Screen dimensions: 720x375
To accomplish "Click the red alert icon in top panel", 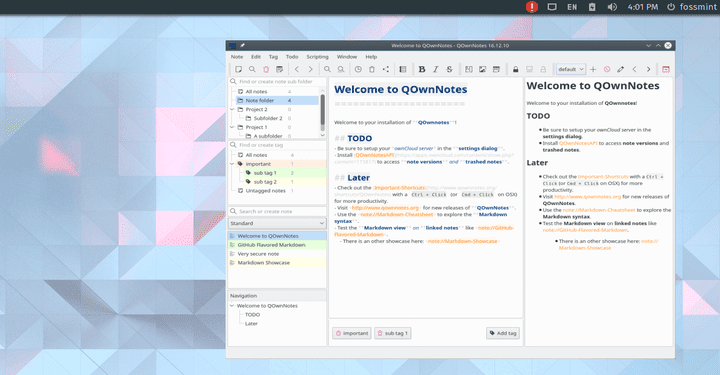I will point(532,7).
